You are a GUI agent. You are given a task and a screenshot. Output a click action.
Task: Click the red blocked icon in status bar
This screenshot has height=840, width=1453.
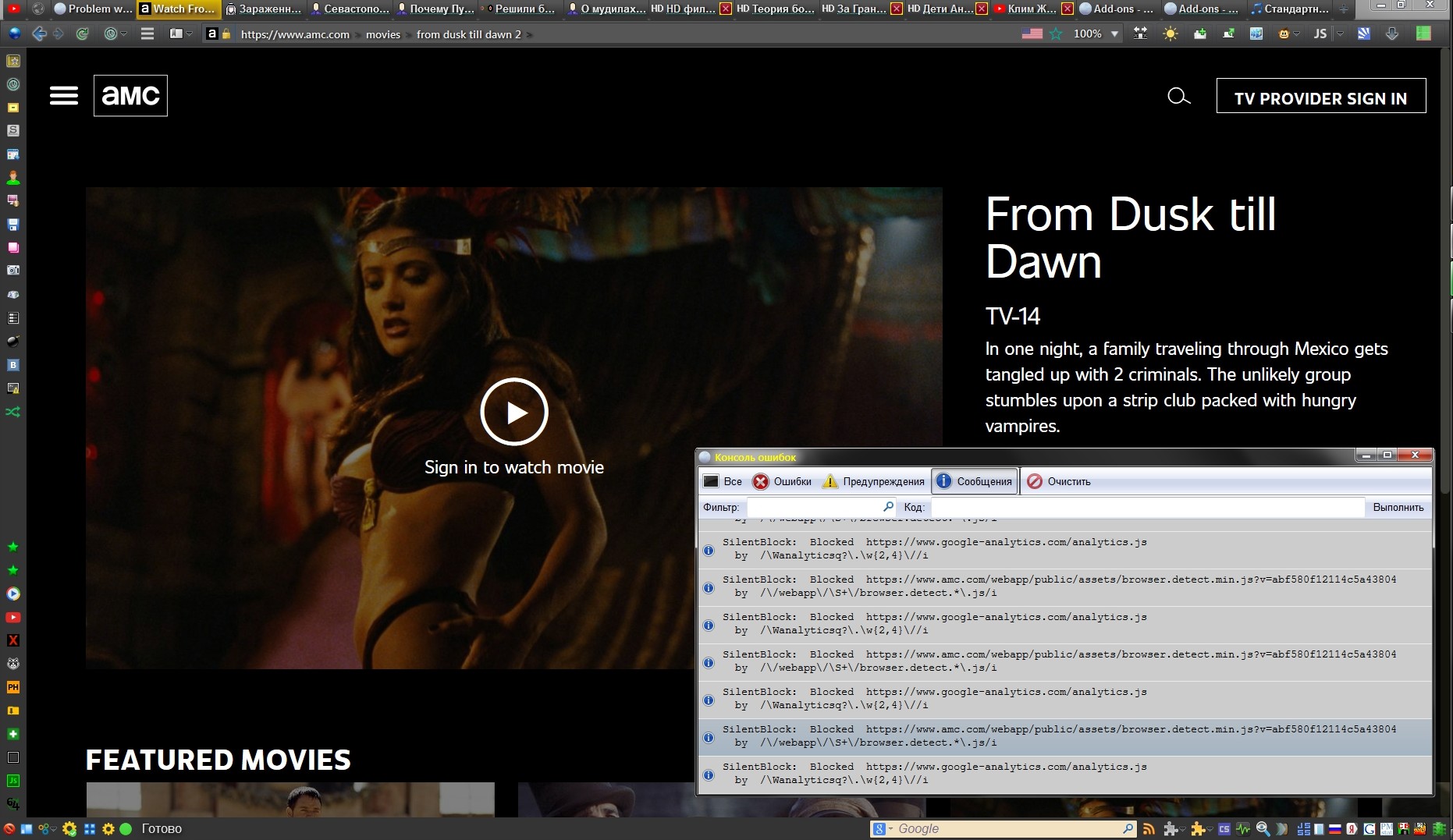pos(9,828)
